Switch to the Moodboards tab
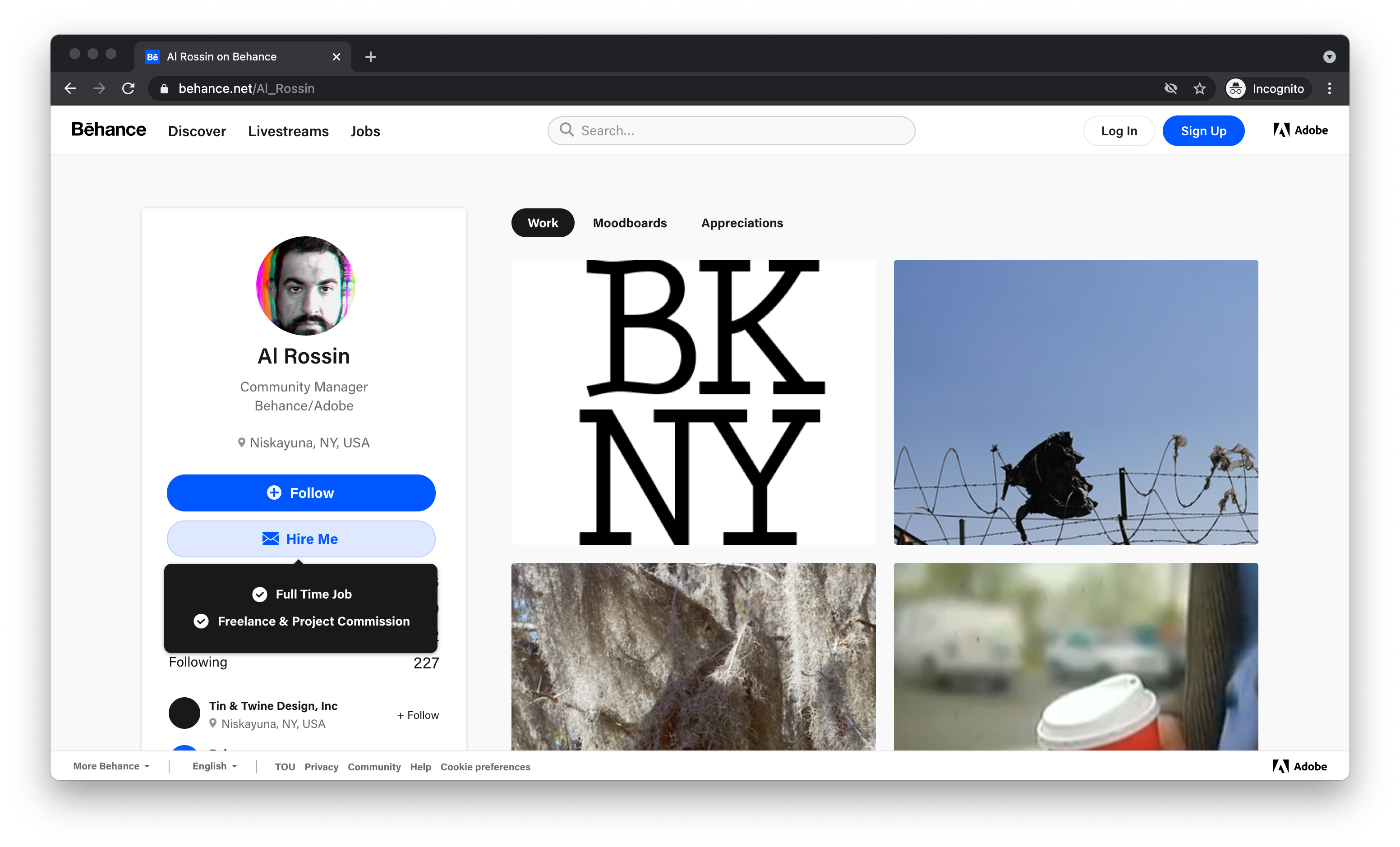1400x847 pixels. [x=630, y=223]
